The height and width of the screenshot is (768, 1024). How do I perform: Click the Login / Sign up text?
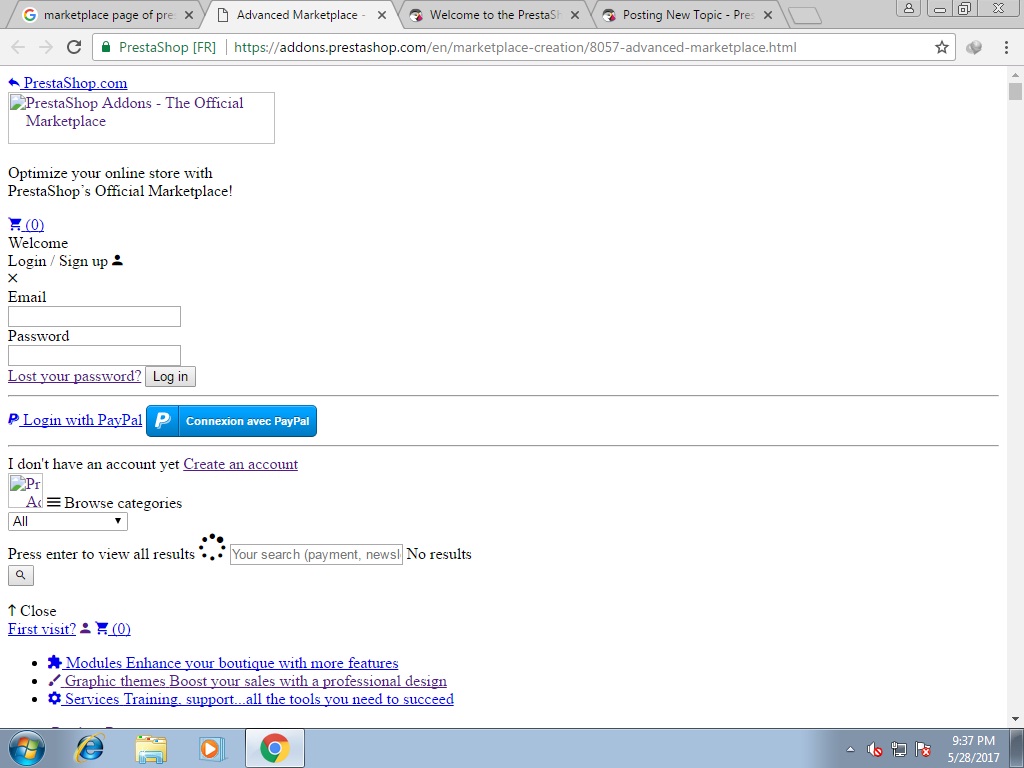[57, 261]
